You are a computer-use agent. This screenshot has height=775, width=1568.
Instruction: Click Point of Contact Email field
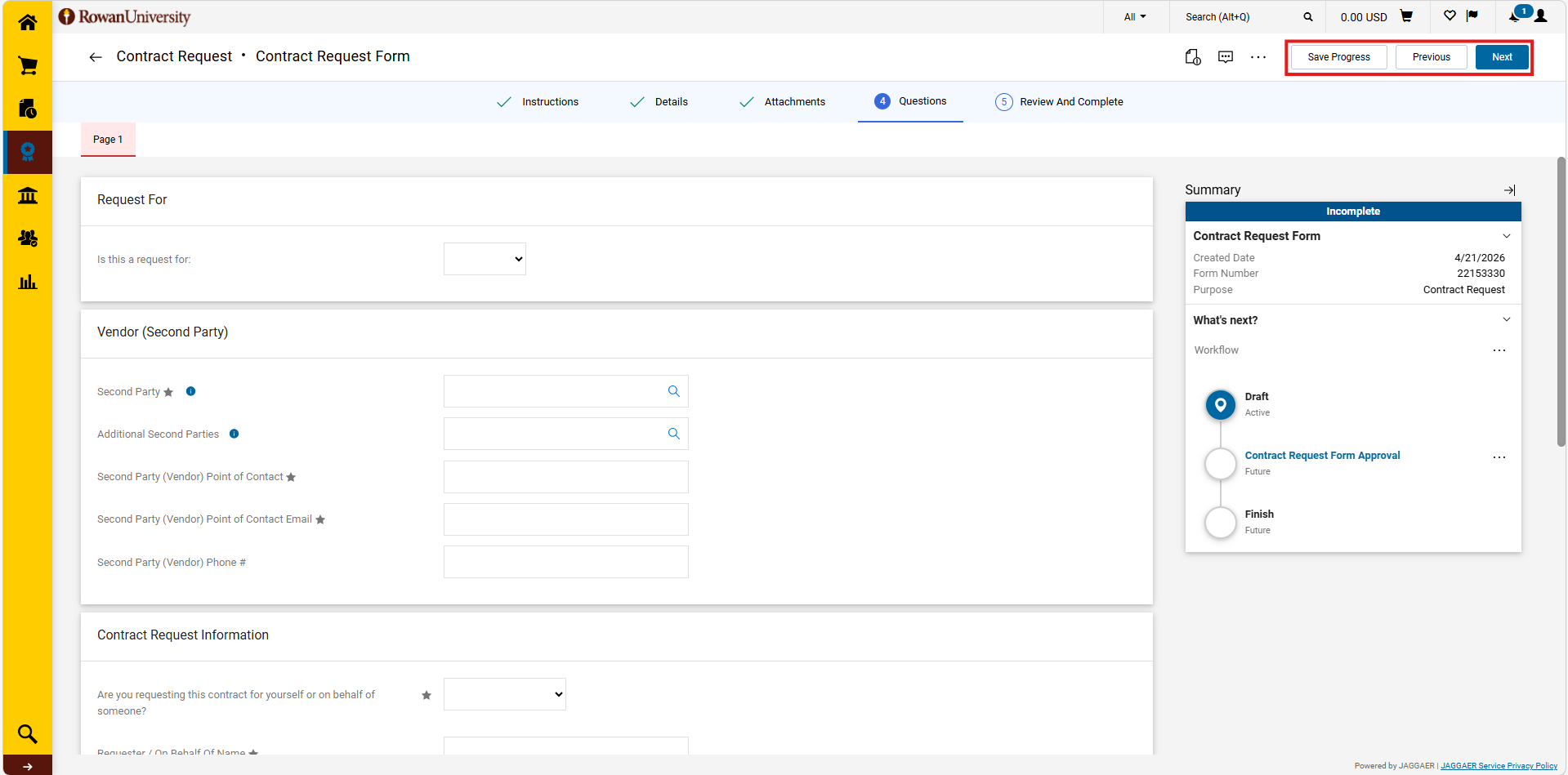point(565,519)
